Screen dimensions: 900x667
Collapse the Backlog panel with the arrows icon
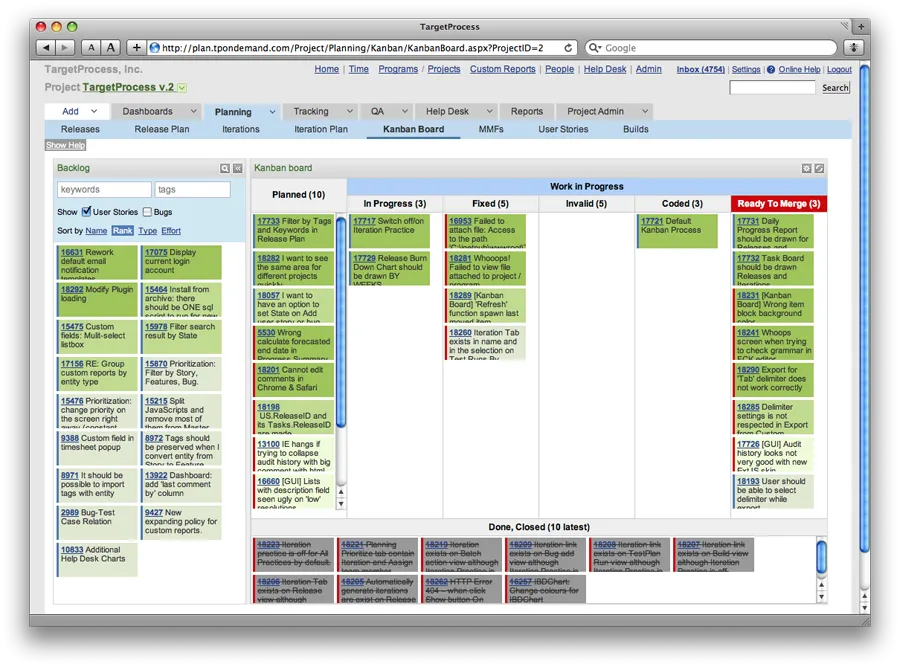(238, 168)
